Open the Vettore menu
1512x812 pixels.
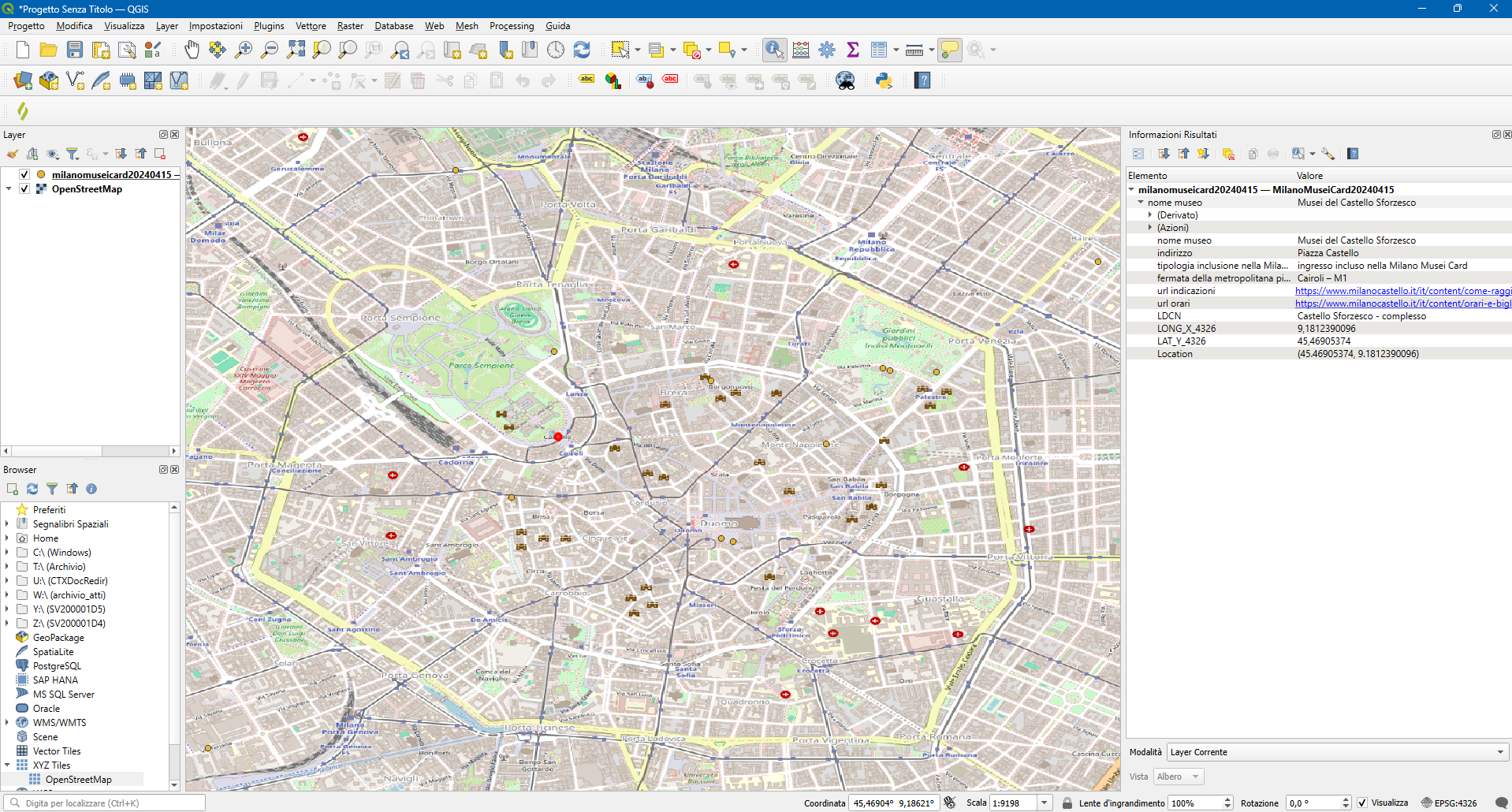tap(311, 26)
